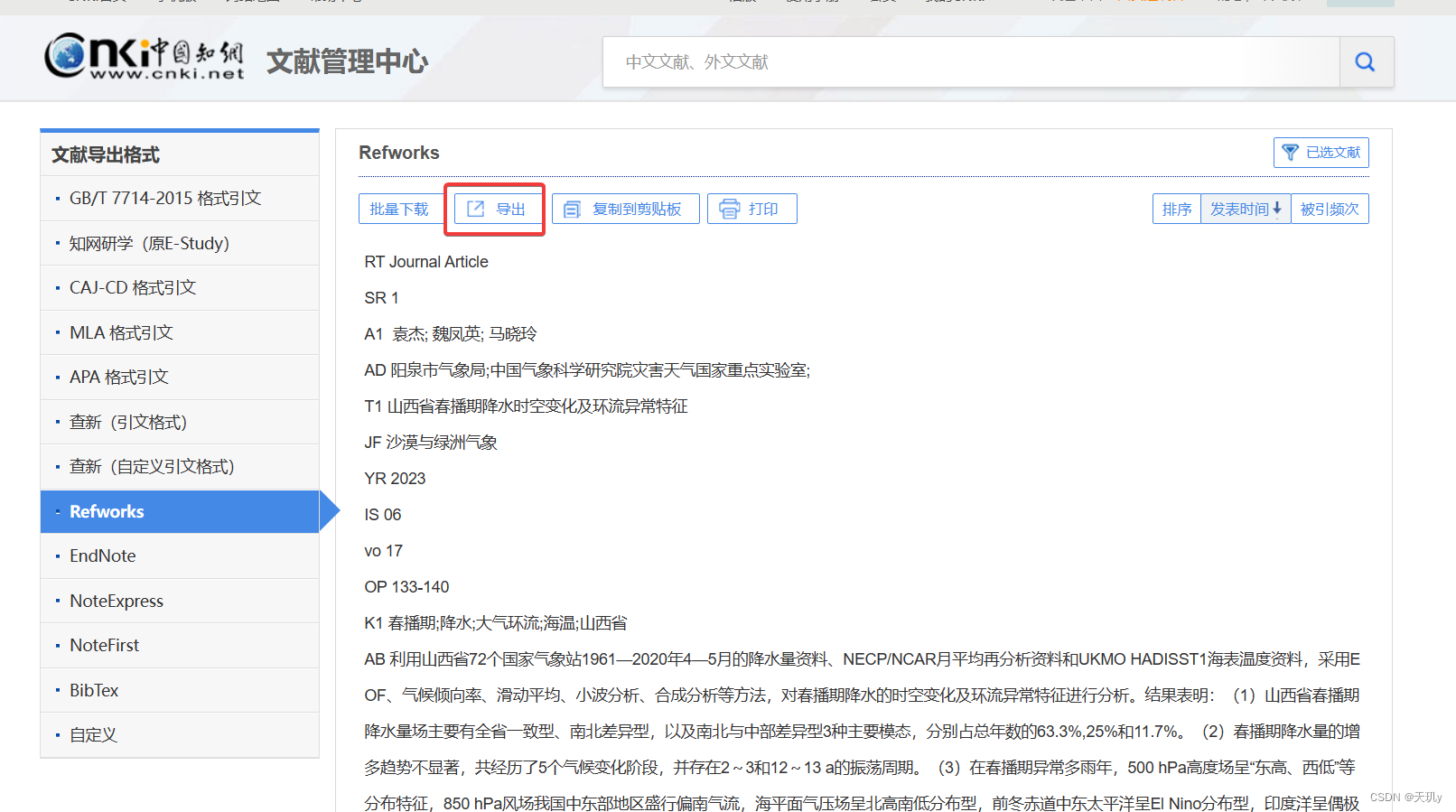Select Refworks export format
This screenshot has width=1456, height=812.
click(180, 511)
